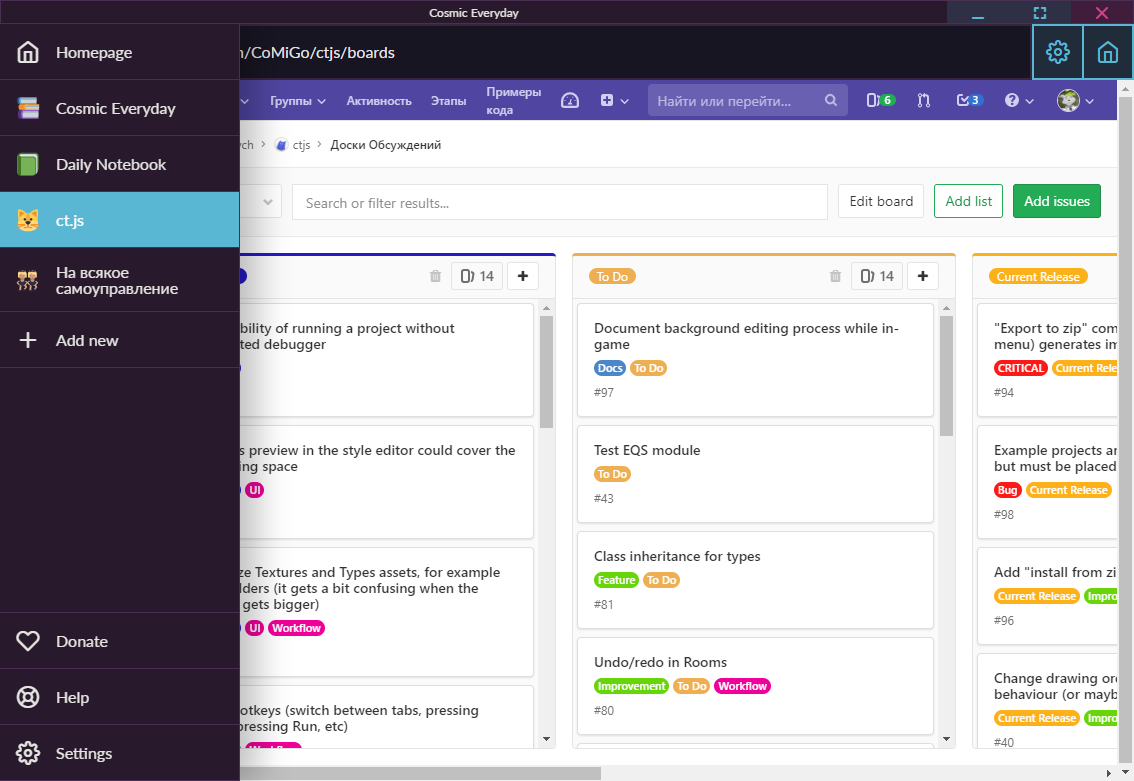Click the Add issues button
The image size is (1134, 781).
(1057, 201)
